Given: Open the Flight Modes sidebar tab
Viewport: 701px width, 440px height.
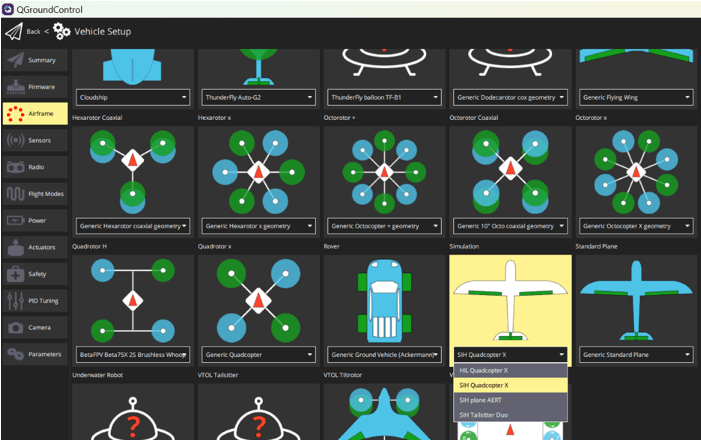Looking at the screenshot, I should 35,194.
